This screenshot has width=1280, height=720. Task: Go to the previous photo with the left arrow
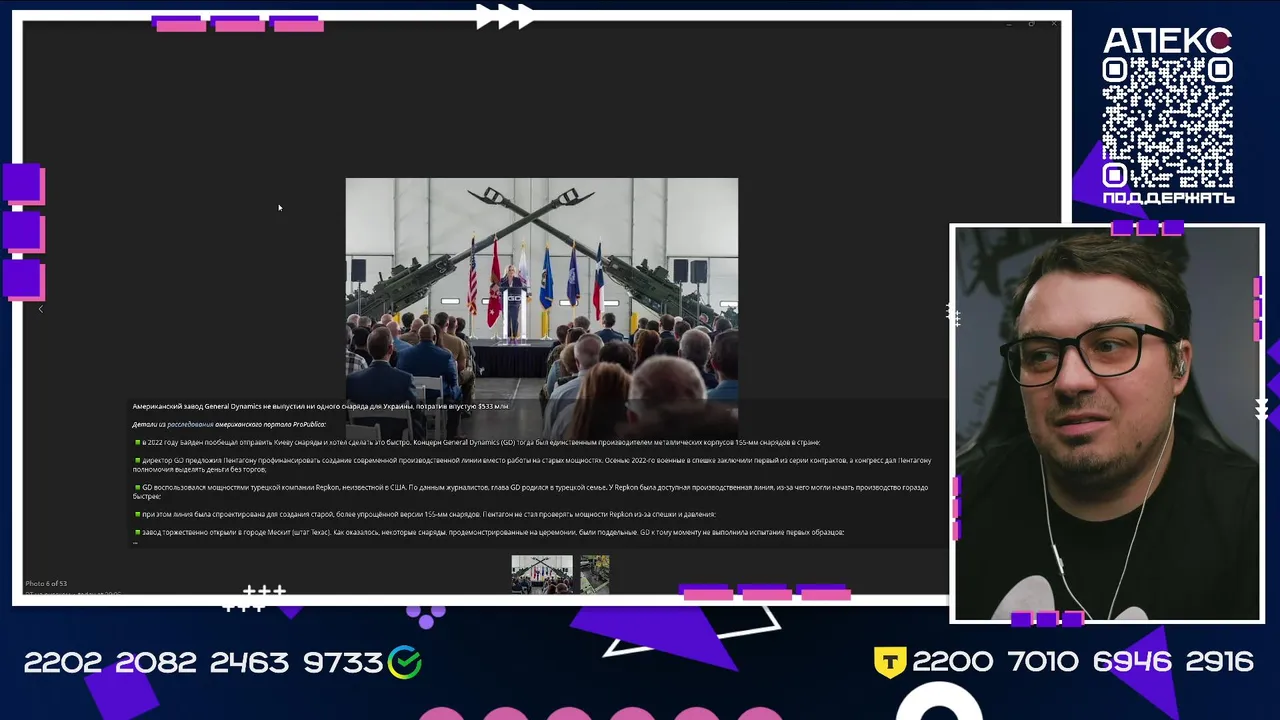[x=41, y=309]
